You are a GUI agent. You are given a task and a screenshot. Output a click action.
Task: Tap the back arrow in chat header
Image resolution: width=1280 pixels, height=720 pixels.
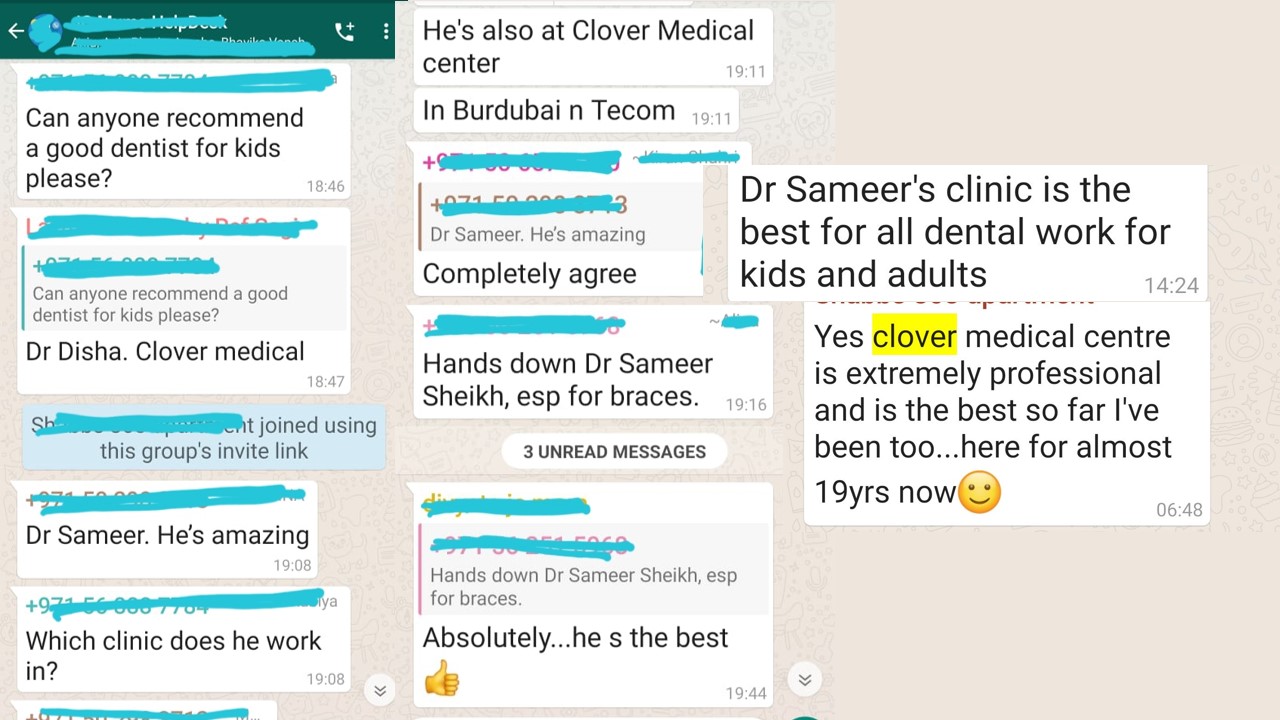pyautogui.click(x=15, y=30)
